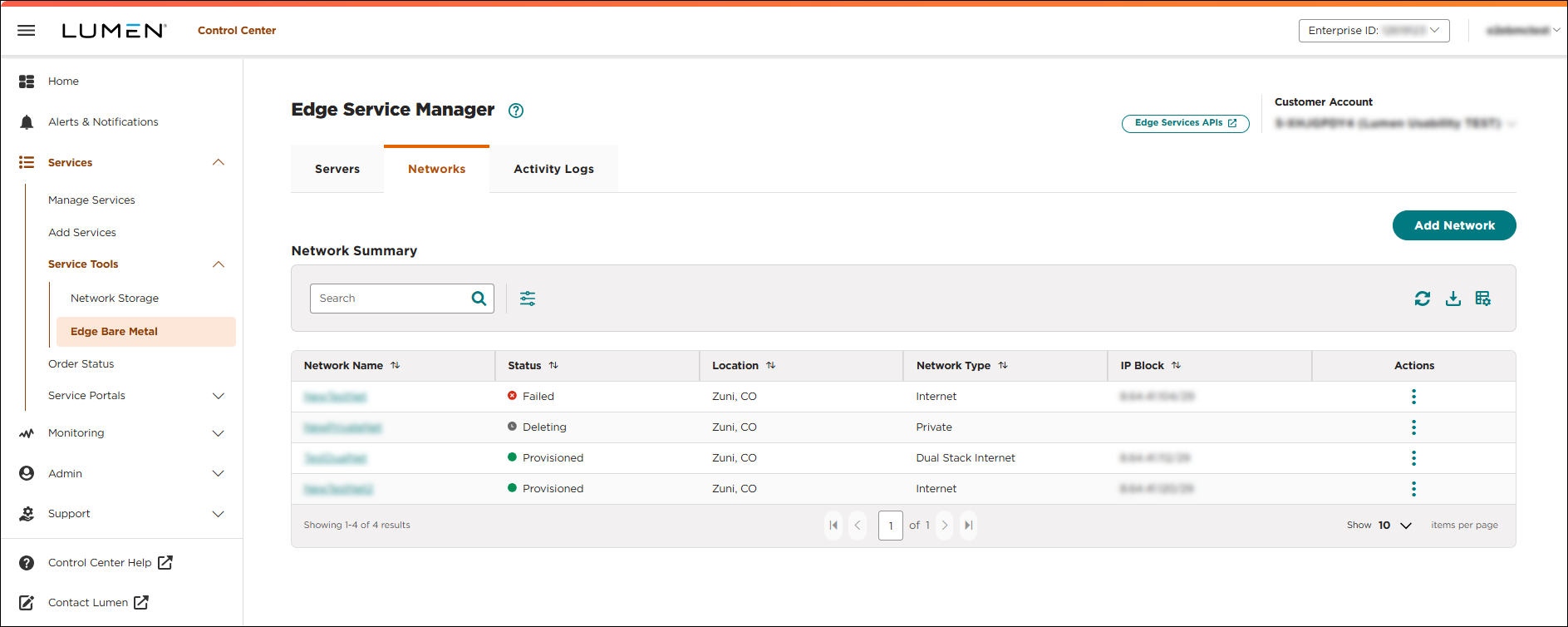Collapse the Services section
Image resolution: width=1568 pixels, height=627 pixels.
point(219,162)
